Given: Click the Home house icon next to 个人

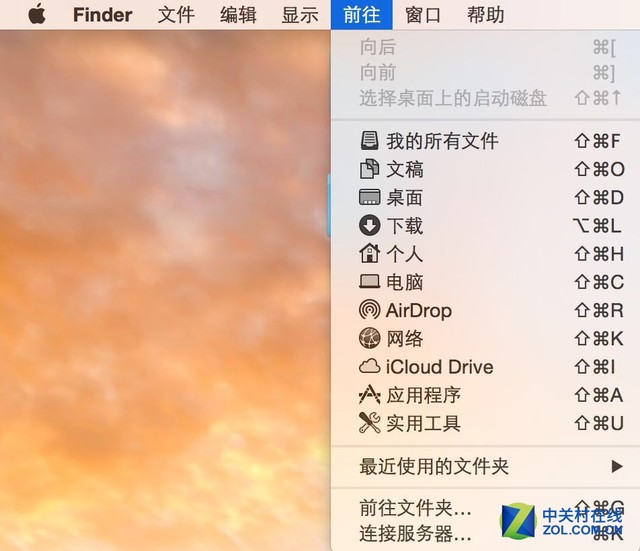Looking at the screenshot, I should (x=370, y=254).
